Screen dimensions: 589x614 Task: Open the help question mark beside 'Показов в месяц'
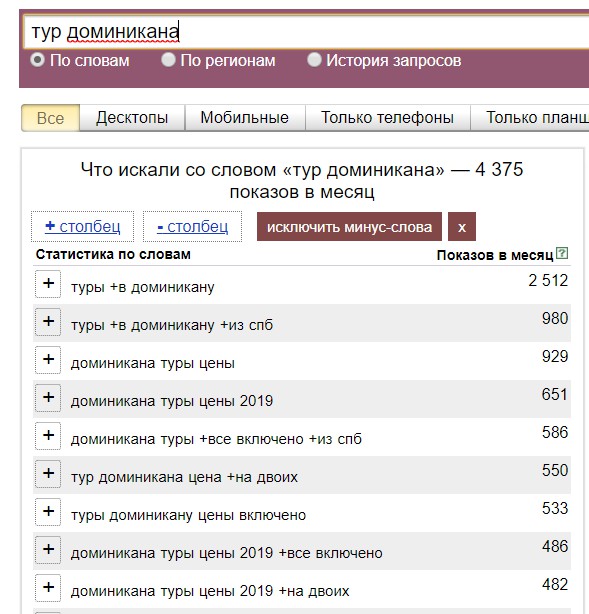point(562,253)
